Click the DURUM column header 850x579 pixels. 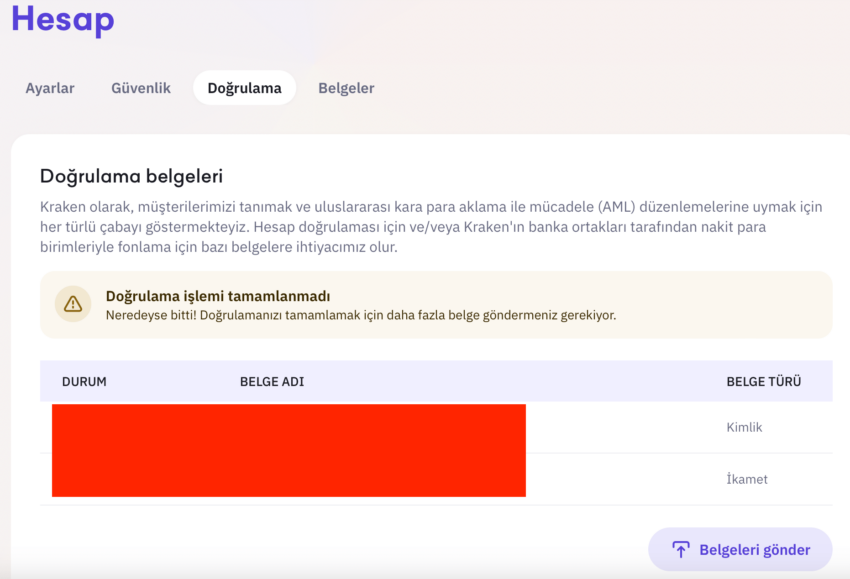[x=84, y=382]
